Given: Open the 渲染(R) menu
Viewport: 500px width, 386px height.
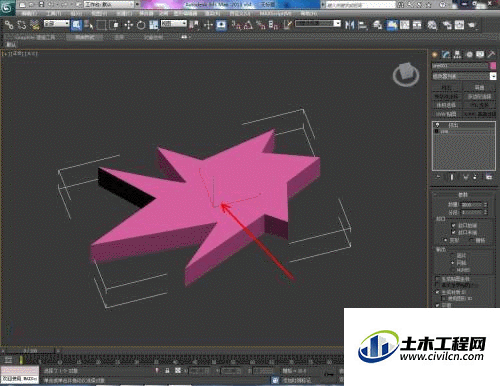Looking at the screenshot, I should click(x=212, y=14).
